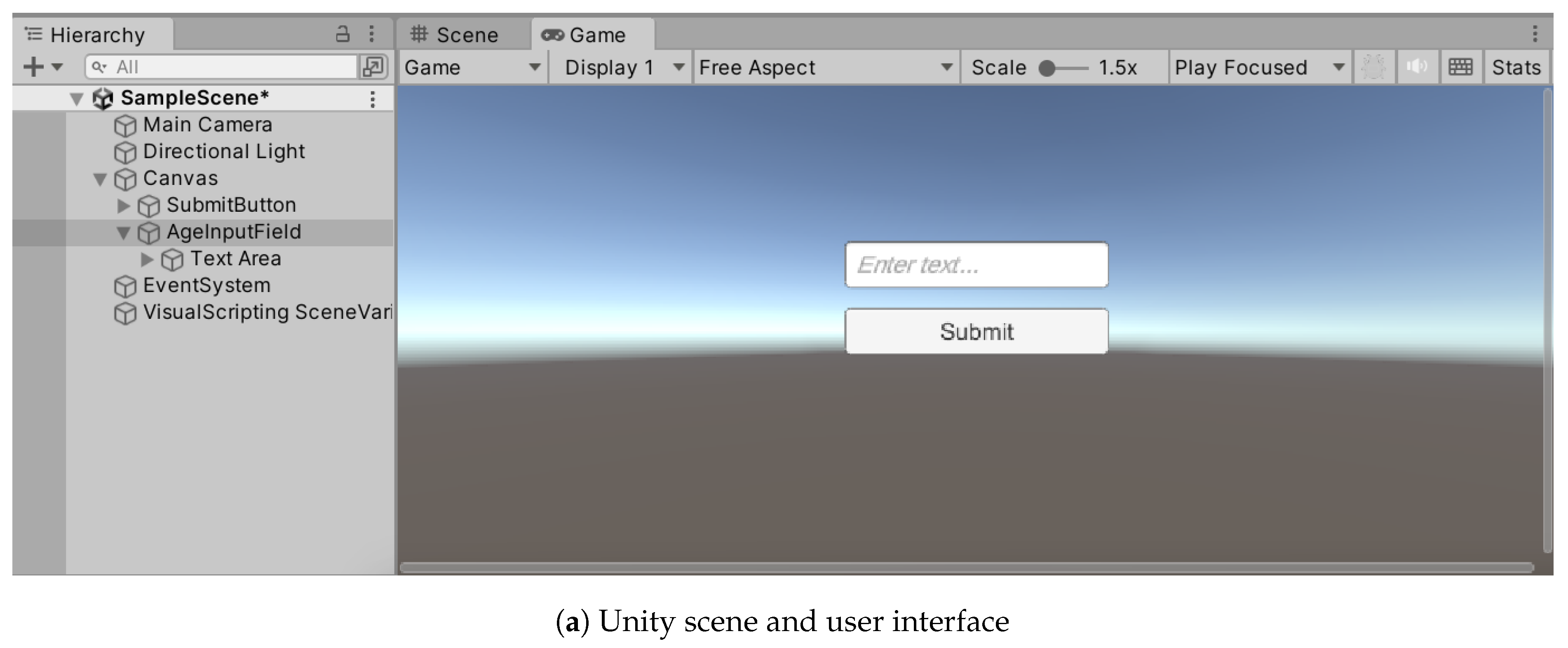1568x648 pixels.
Task: Expand the SubmitButton tree node
Action: coord(124,206)
